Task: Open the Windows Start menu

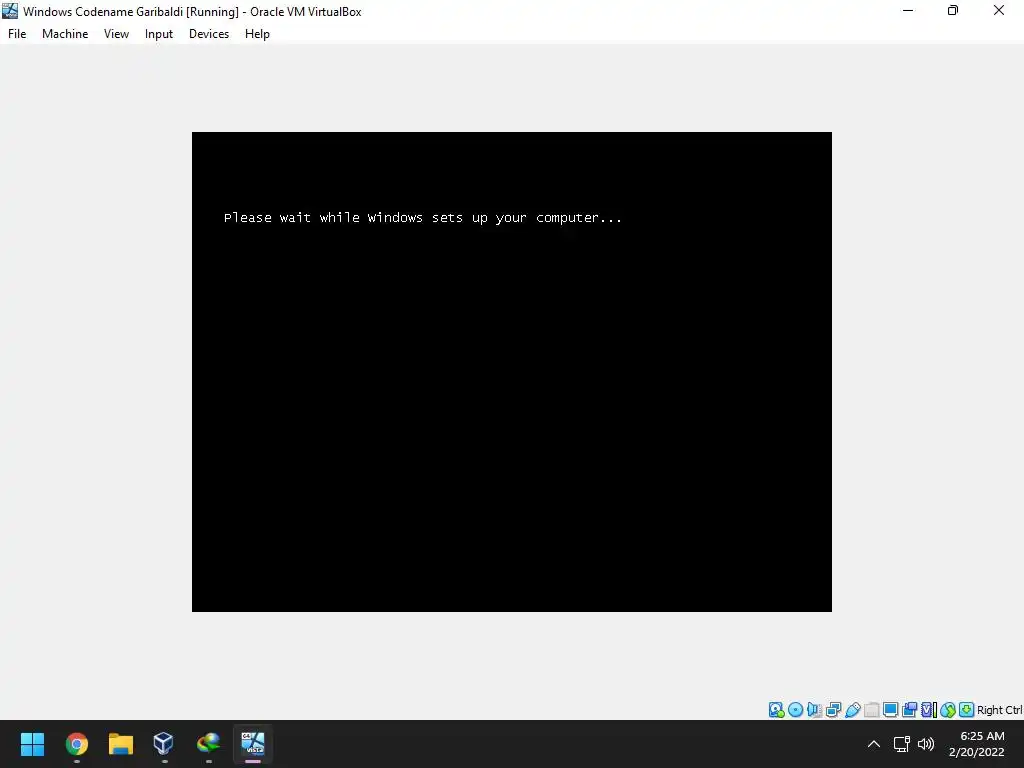Action: click(x=32, y=744)
